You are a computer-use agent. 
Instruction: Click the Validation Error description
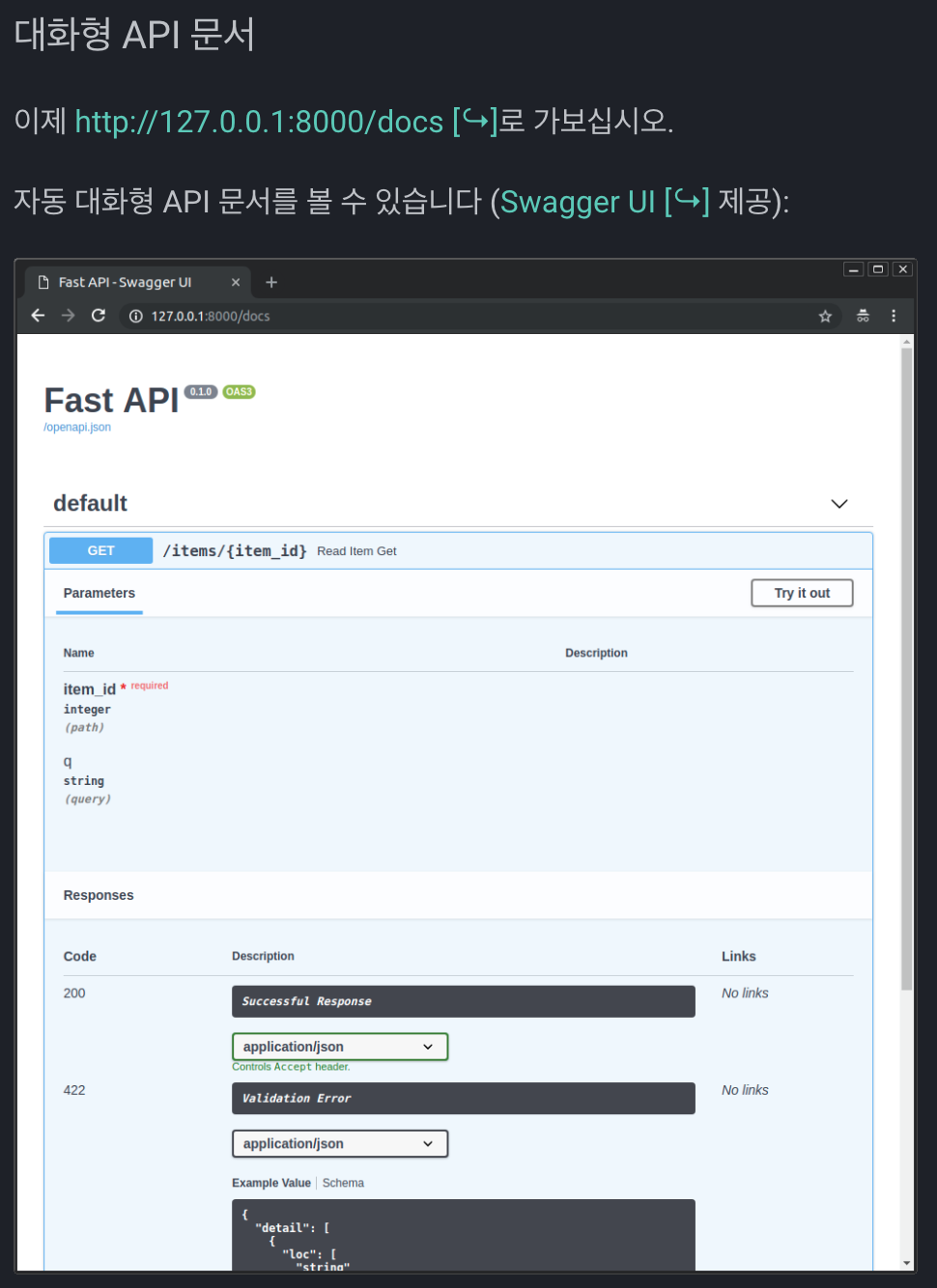coord(463,1099)
